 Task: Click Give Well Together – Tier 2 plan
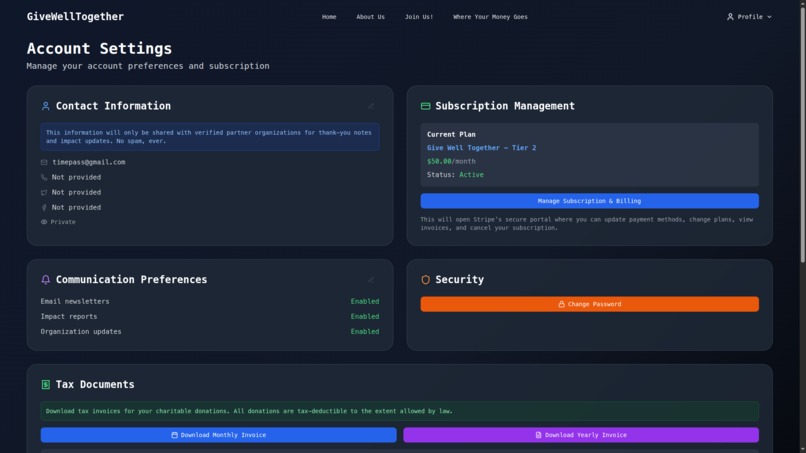tap(481, 148)
